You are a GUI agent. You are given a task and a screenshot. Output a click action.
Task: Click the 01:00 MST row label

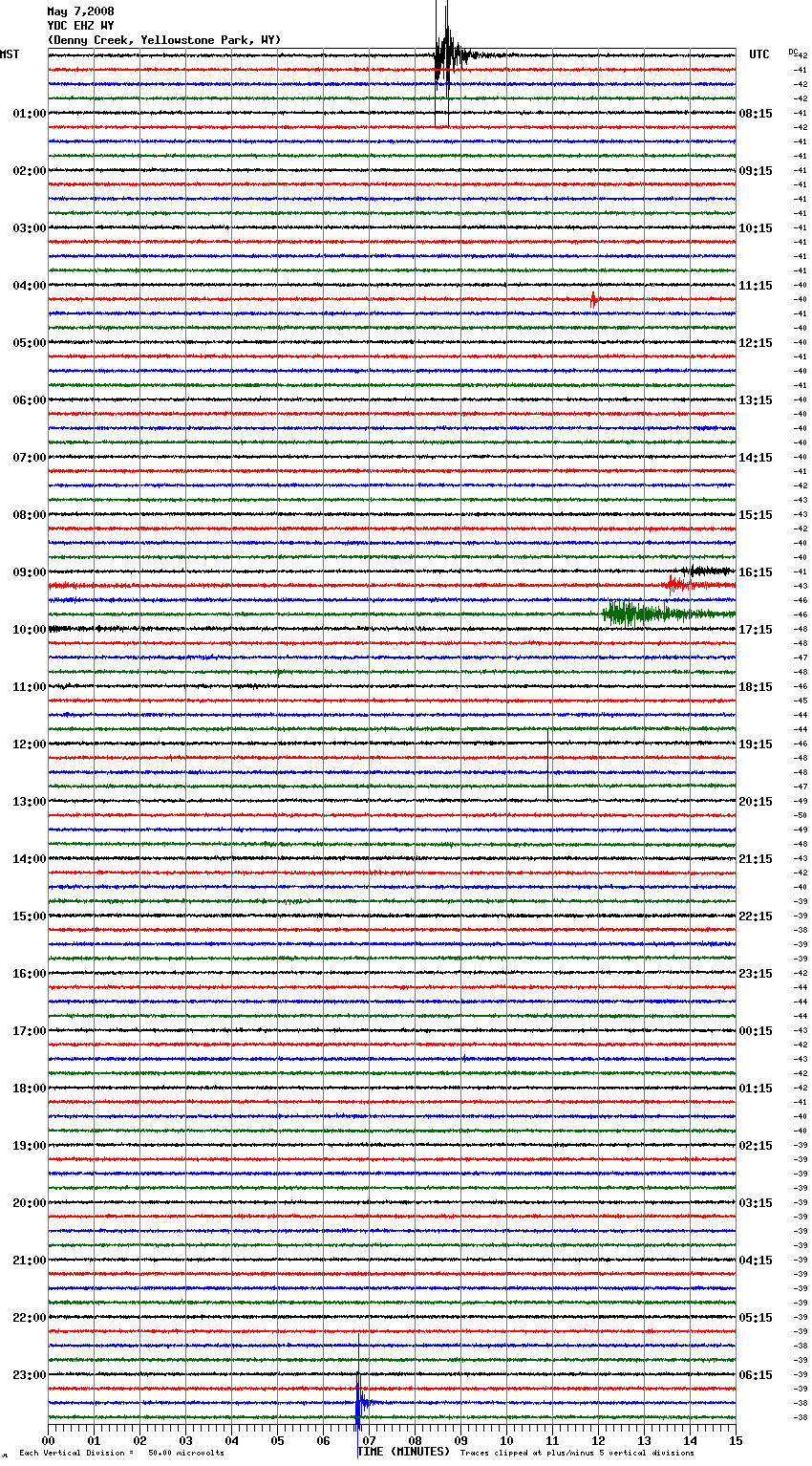pos(29,114)
